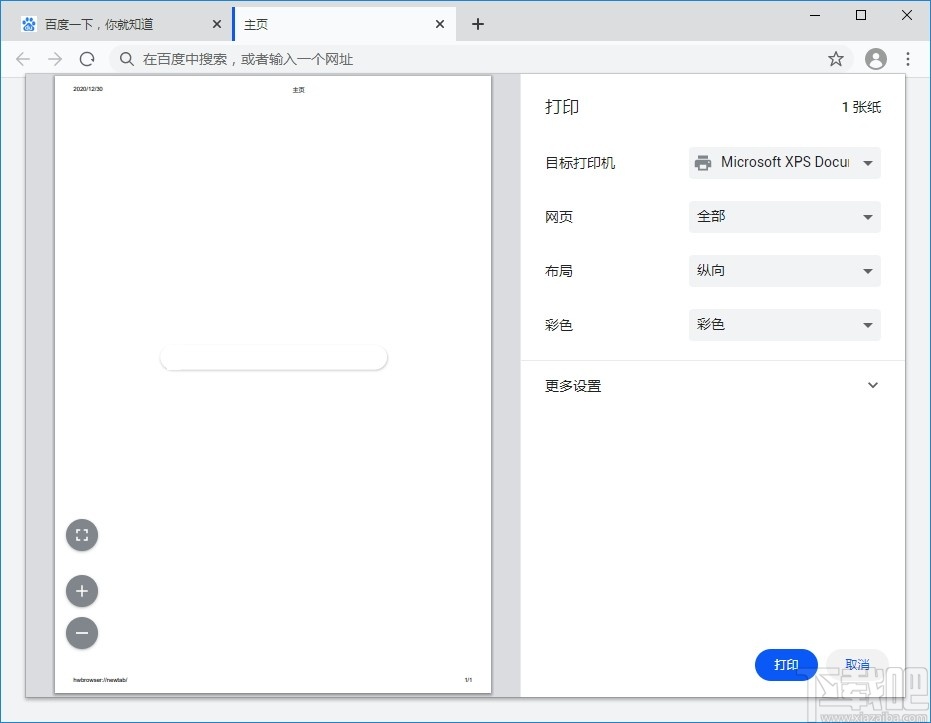Open a new tab with the plus button

tap(477, 23)
